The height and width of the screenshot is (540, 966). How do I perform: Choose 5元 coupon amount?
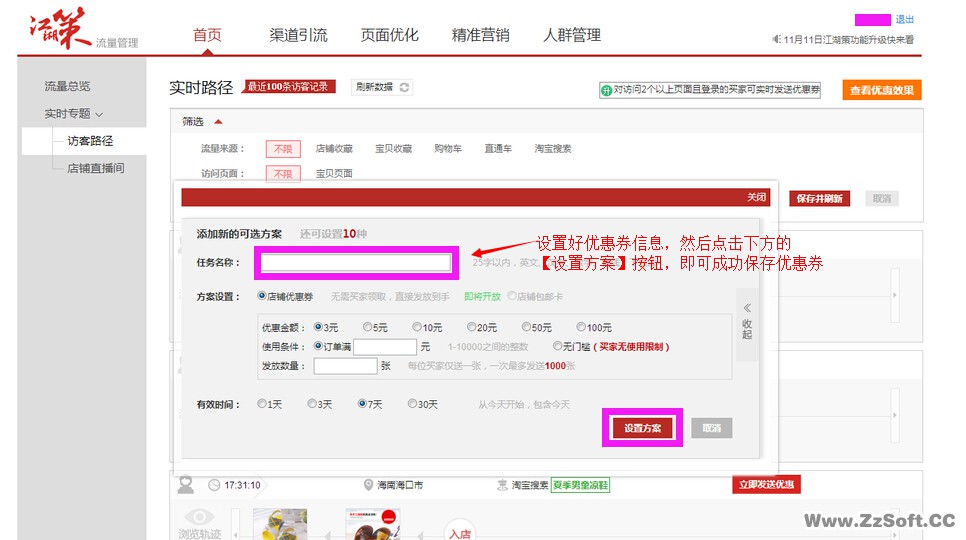pyautogui.click(x=367, y=327)
